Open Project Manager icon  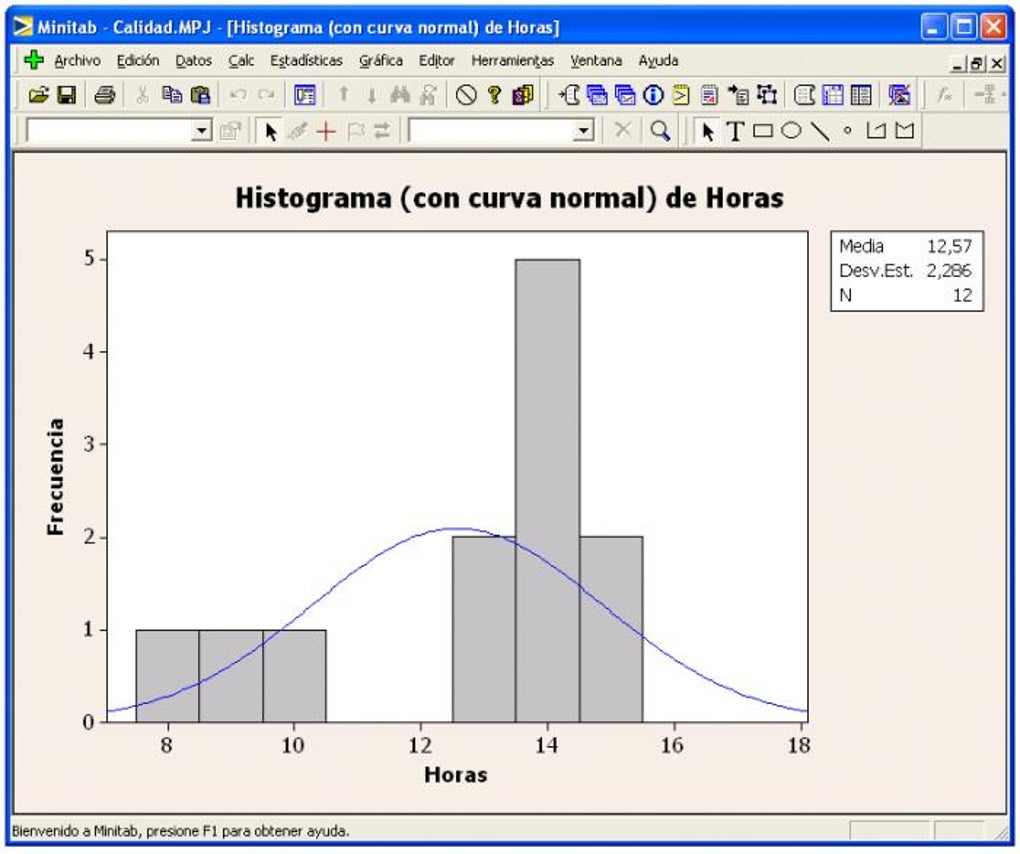pyautogui.click(x=861, y=96)
